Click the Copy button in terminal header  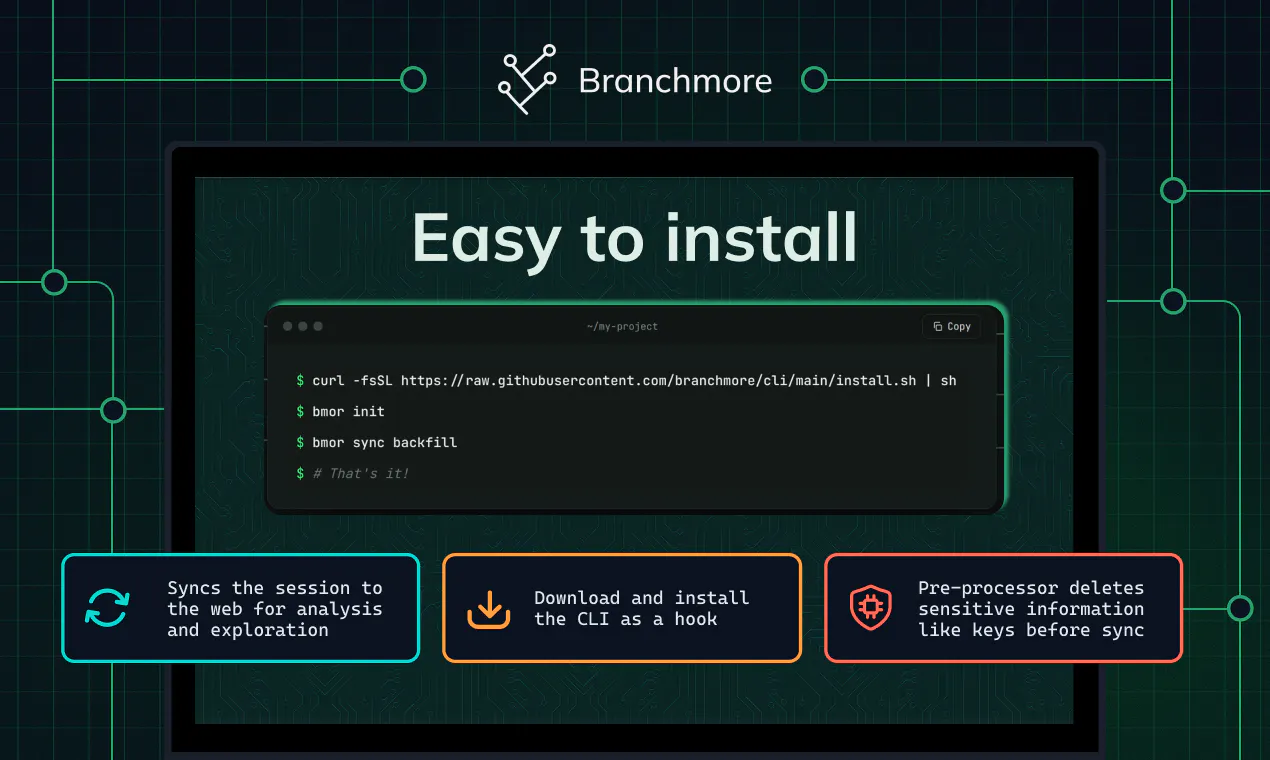click(x=952, y=327)
